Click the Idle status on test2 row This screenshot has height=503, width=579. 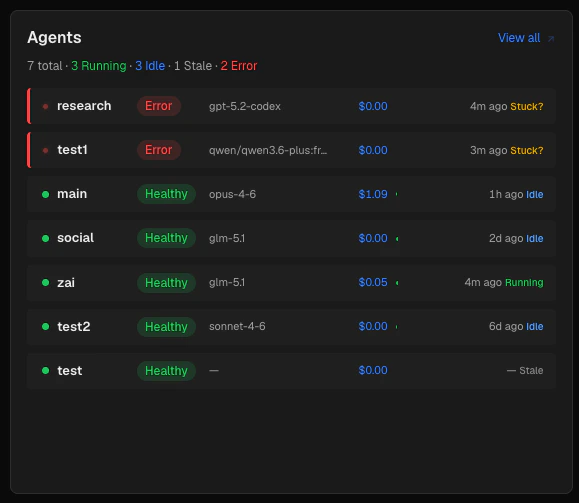534,326
